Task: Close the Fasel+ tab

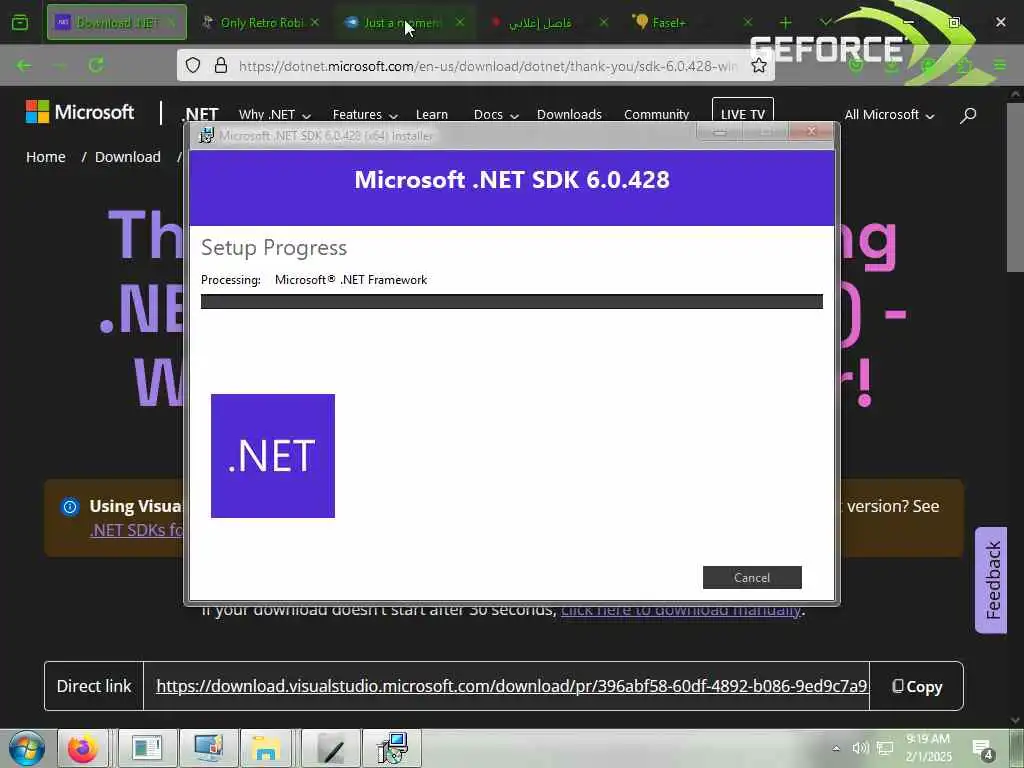Action: coord(748,22)
